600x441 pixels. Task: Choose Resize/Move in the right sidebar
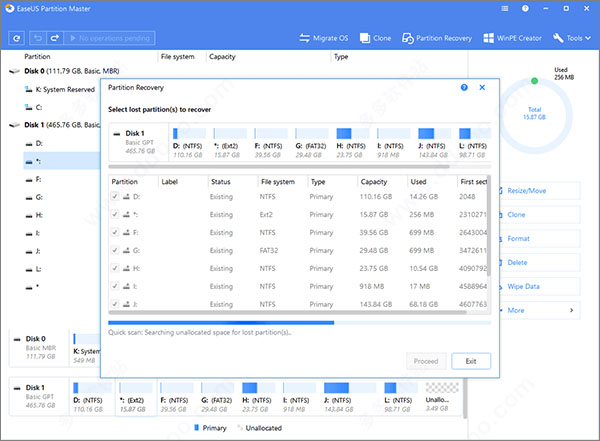click(530, 189)
